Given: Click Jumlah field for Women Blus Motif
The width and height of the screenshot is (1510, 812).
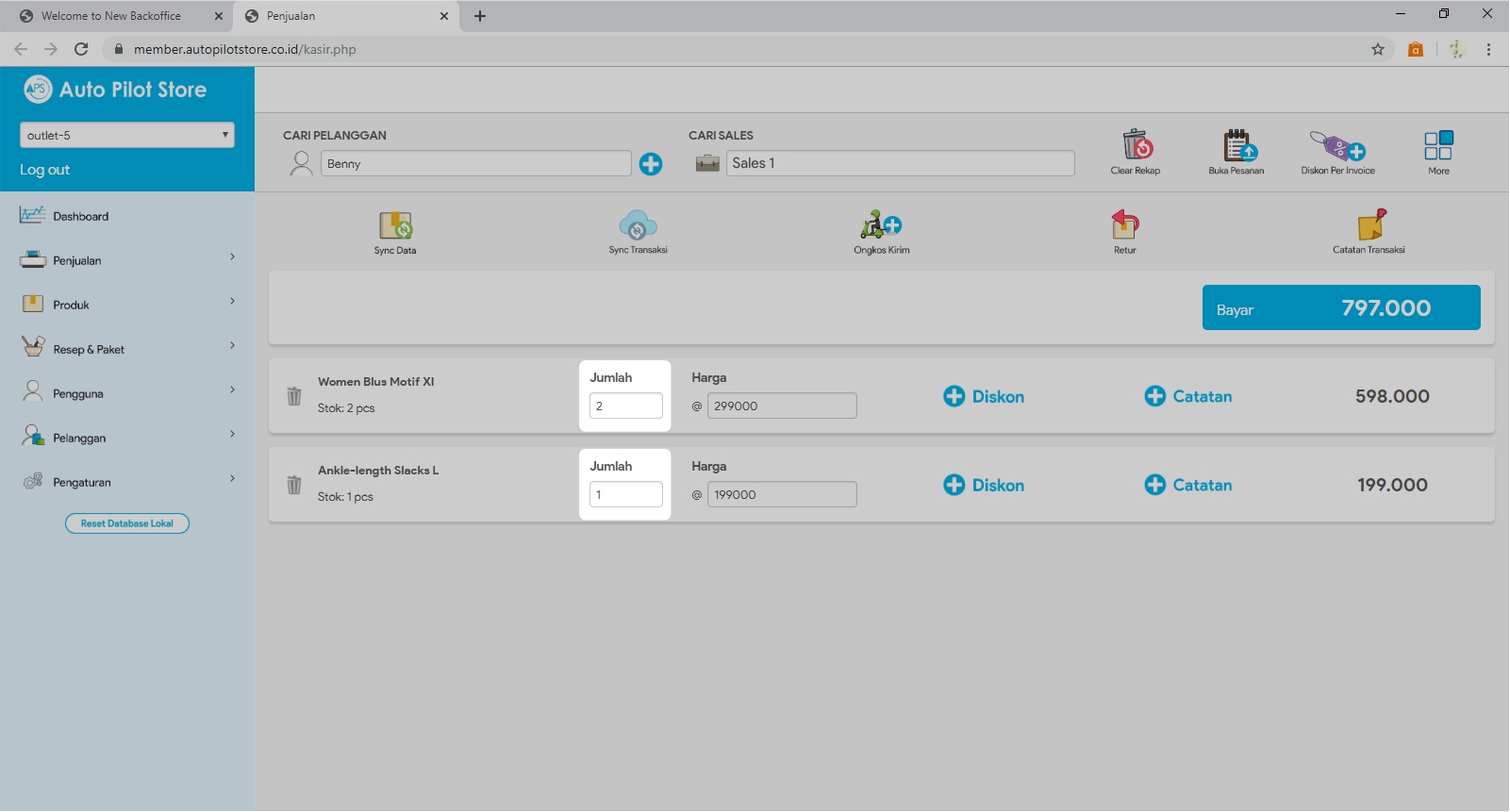Looking at the screenshot, I should tap(626, 406).
